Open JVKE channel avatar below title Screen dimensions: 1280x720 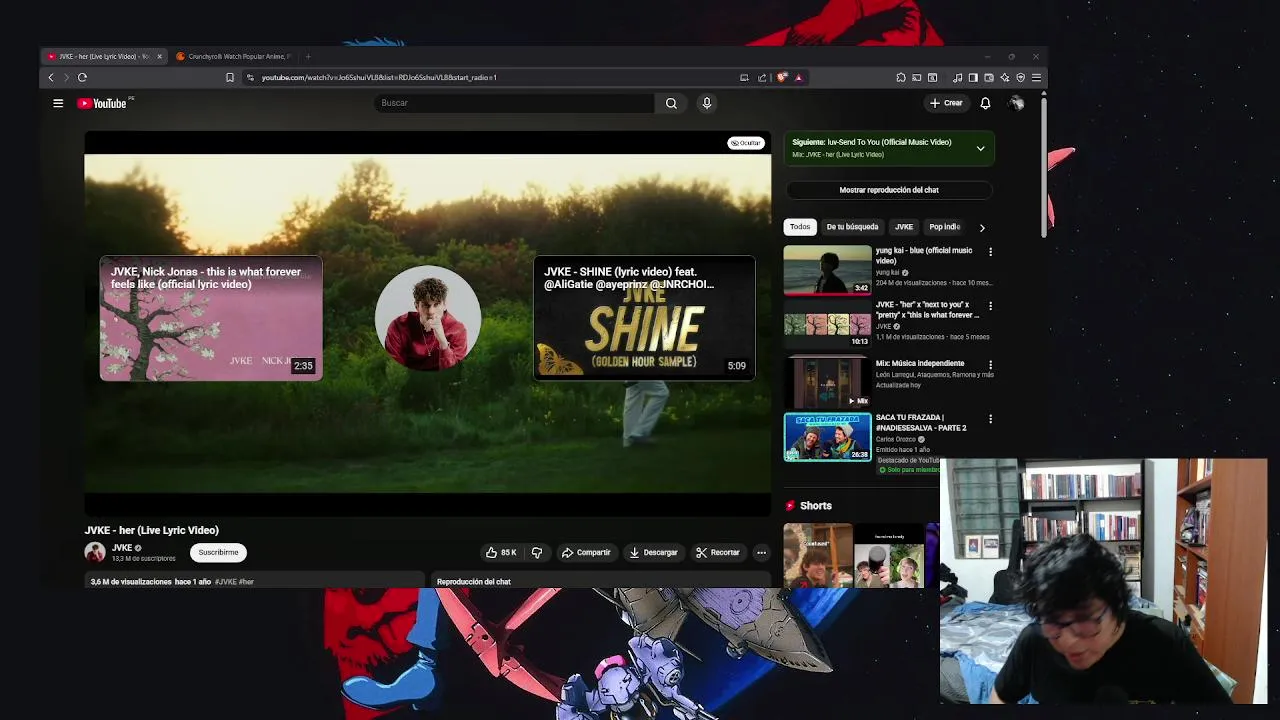tap(95, 552)
